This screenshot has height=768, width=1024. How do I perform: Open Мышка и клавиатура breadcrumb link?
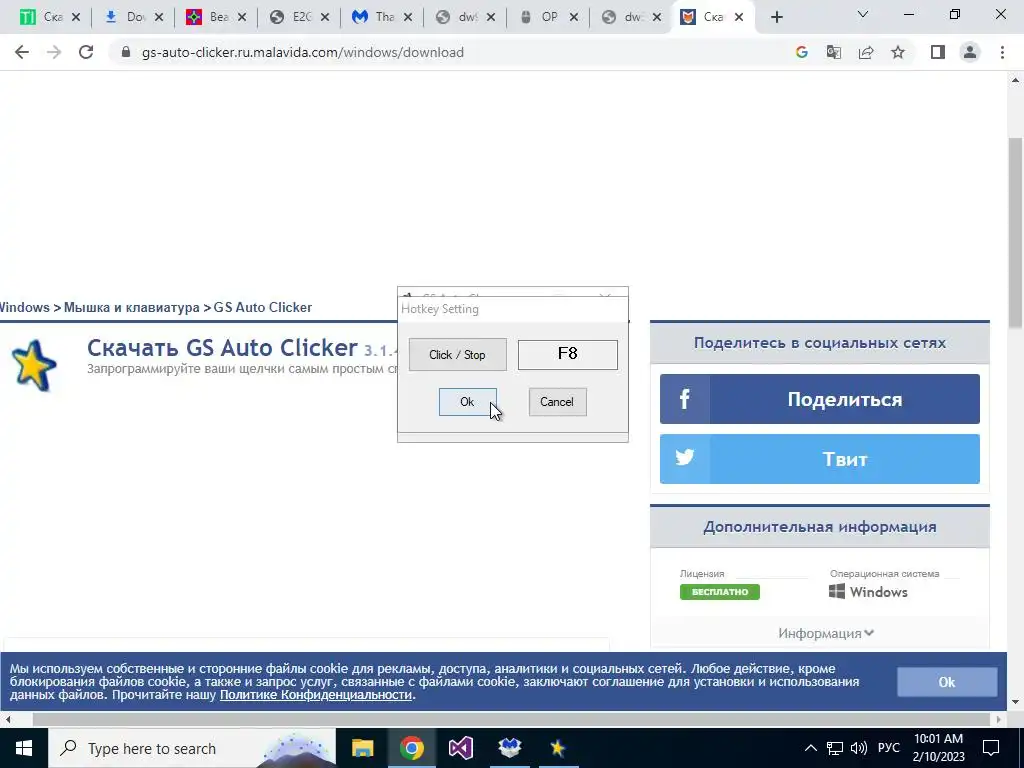click(x=131, y=308)
